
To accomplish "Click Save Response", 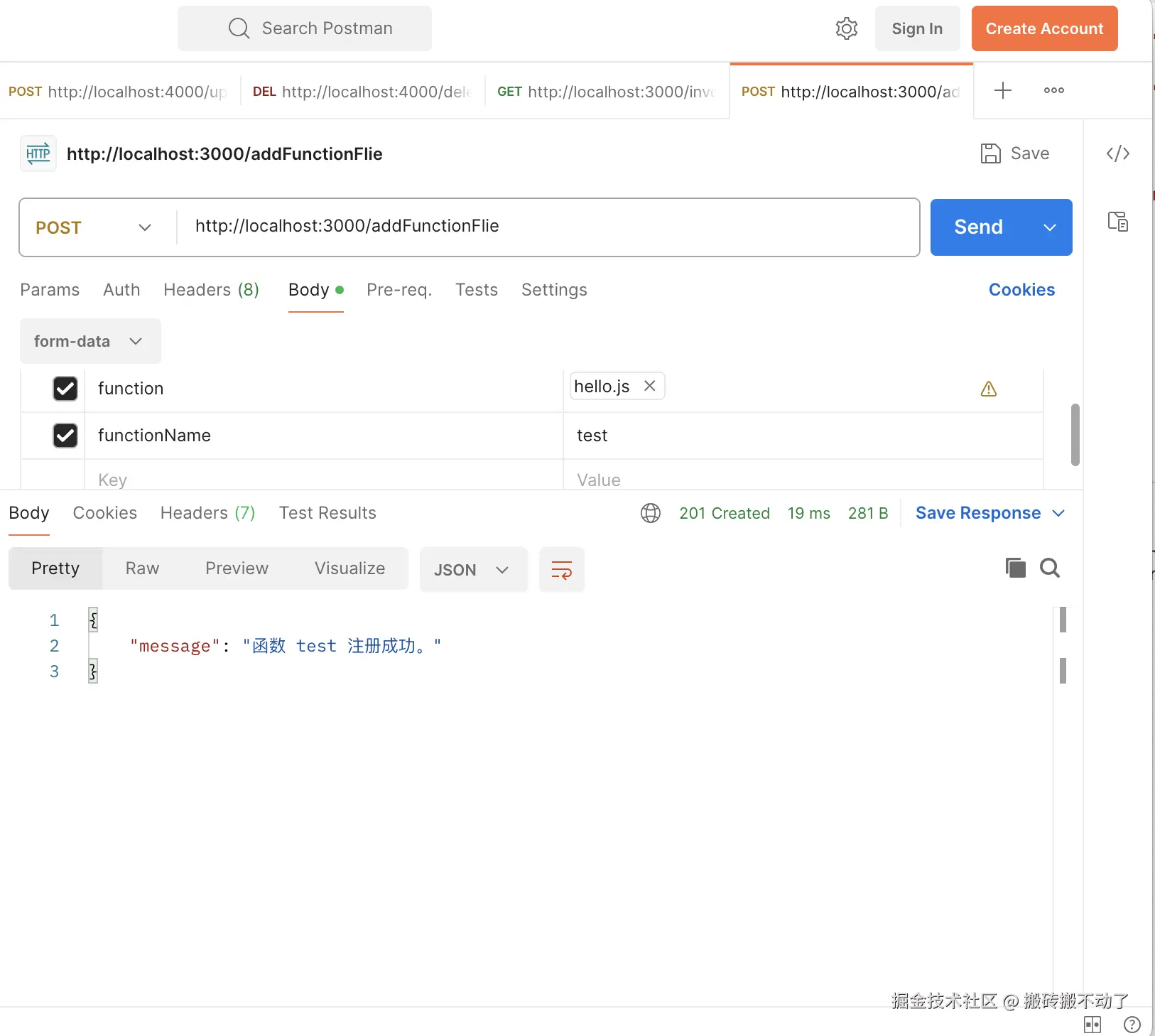I will [978, 513].
